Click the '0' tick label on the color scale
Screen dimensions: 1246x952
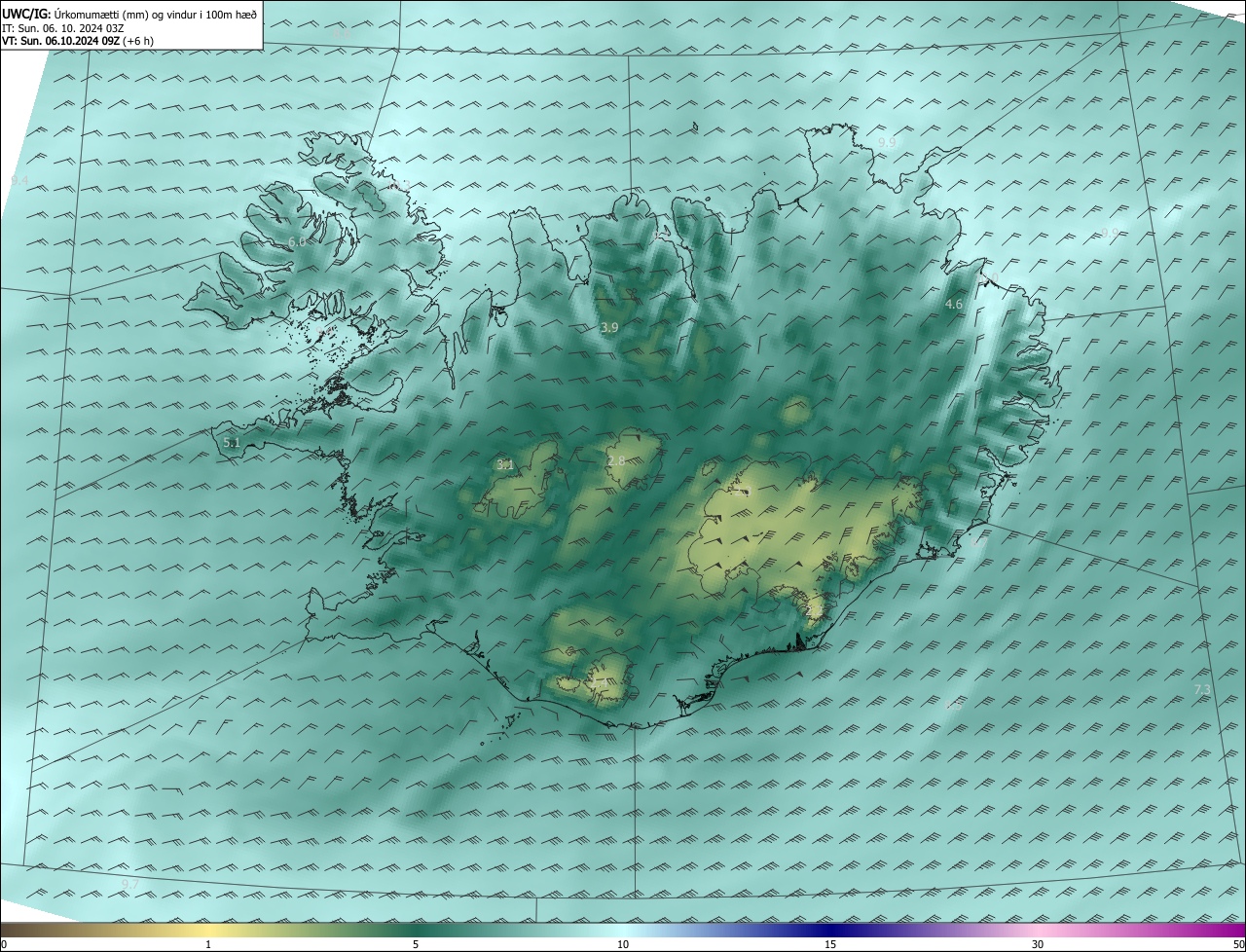(4, 944)
